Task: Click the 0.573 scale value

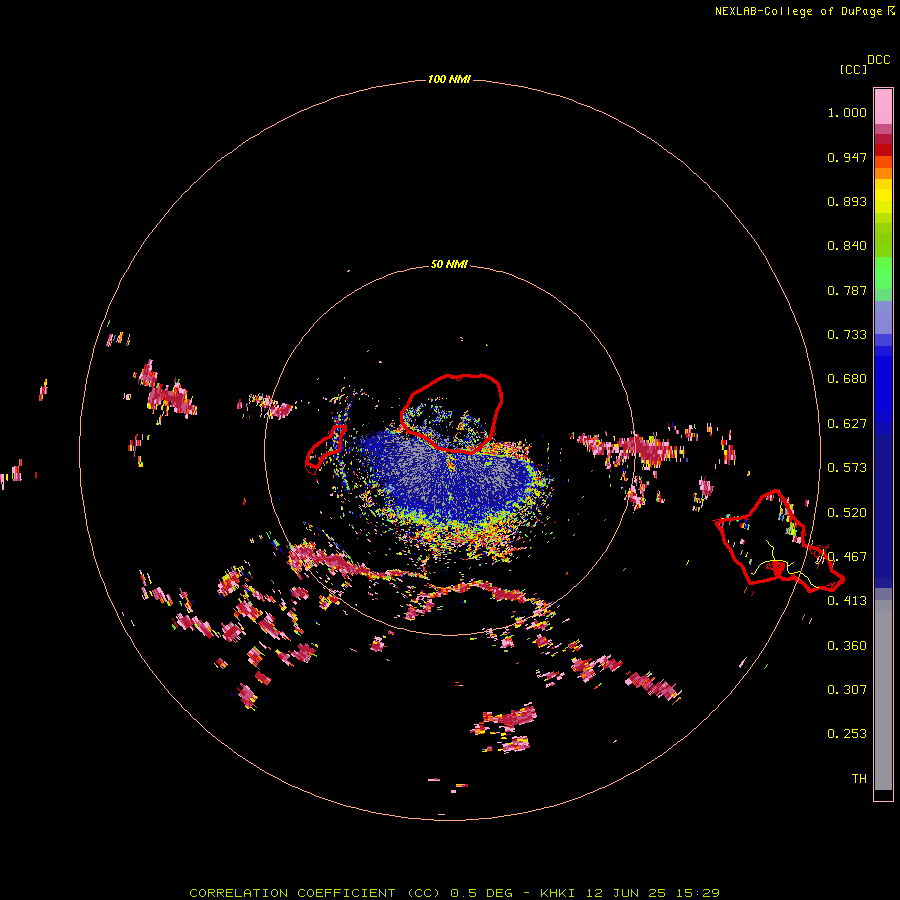Action: [x=847, y=468]
